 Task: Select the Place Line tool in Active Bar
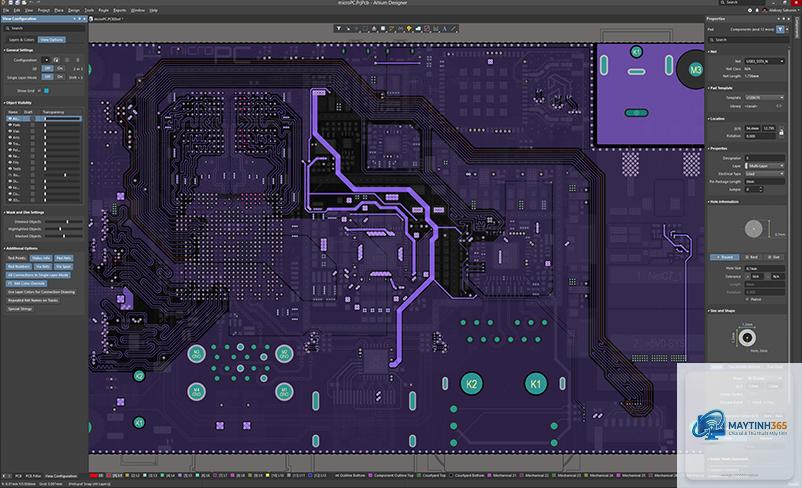click(453, 28)
